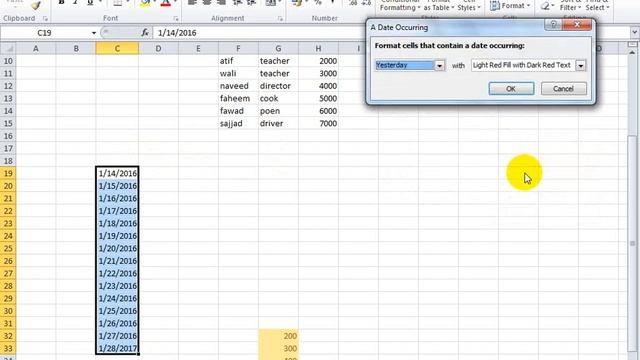Screen dimensions: 640x360
Task: Click the Name Box showing C19
Action: 44,33
